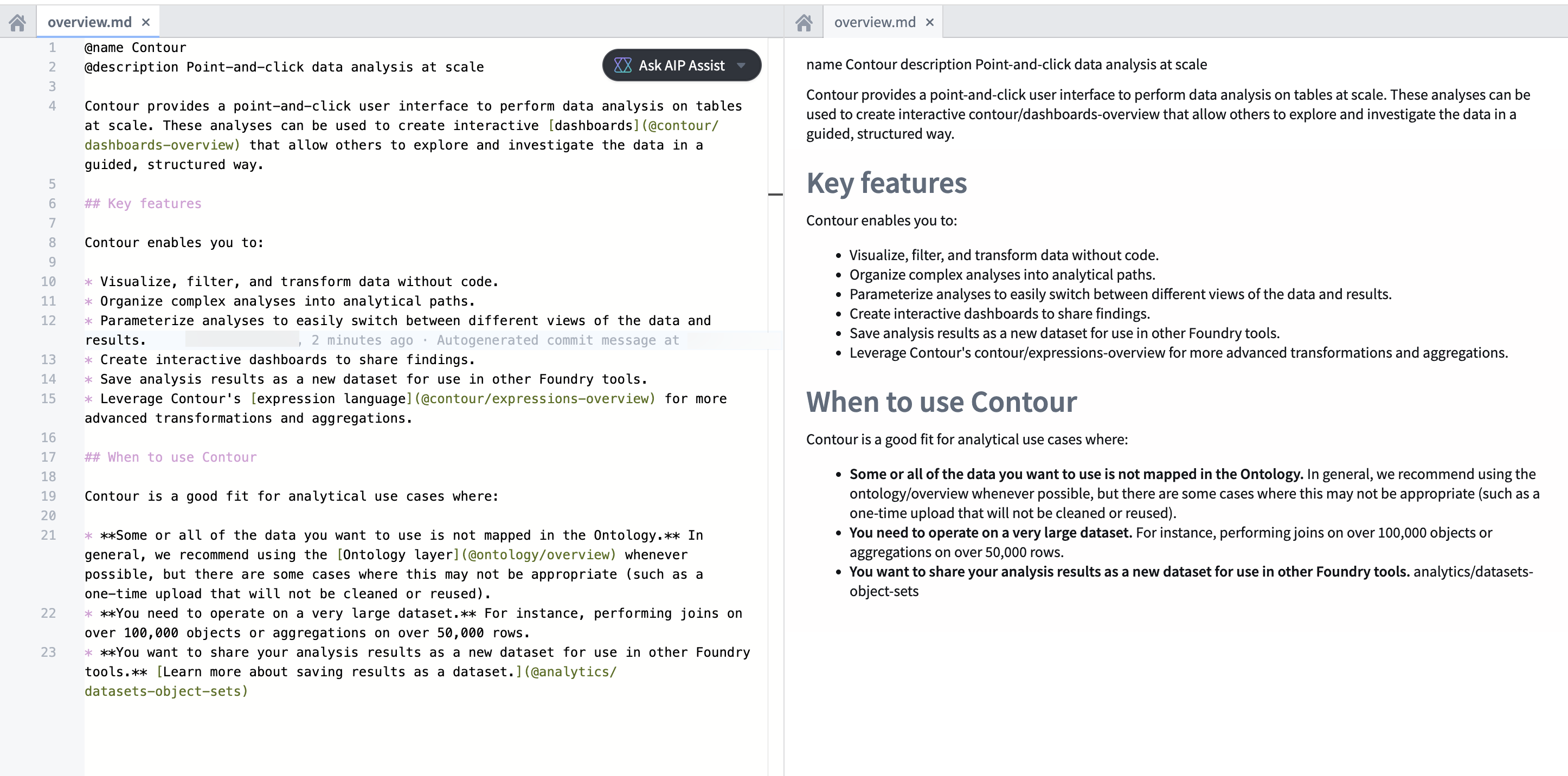
Task: Click the AIP Assist logo icon
Action: click(622, 65)
